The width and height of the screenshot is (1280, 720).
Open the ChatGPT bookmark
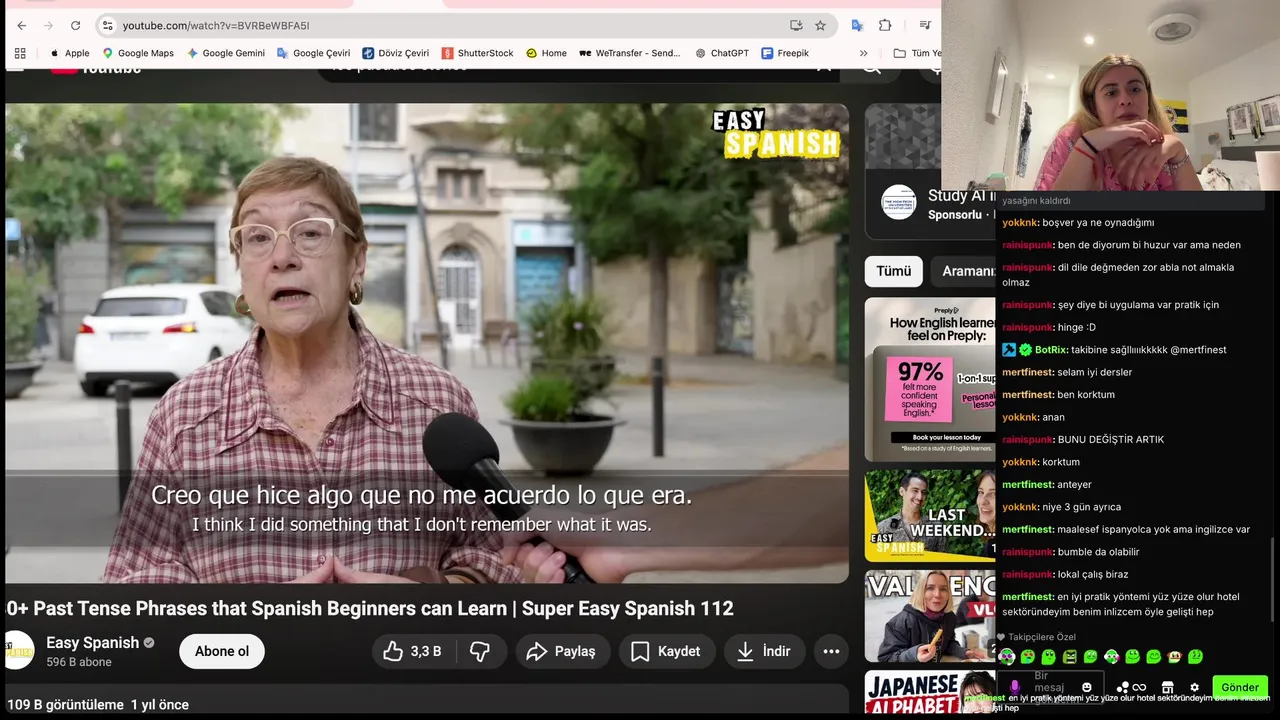pyautogui.click(x=722, y=53)
